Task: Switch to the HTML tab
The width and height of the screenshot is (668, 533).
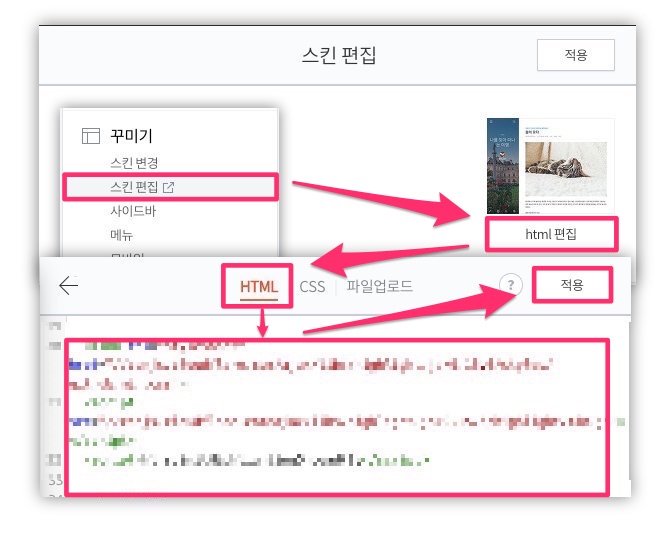Action: pyautogui.click(x=259, y=287)
